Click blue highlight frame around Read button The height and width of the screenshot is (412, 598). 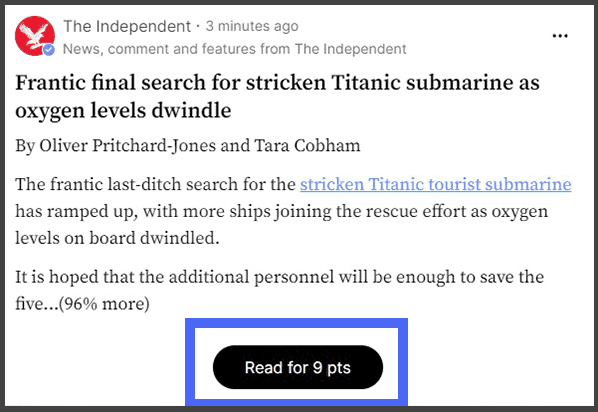296,323
